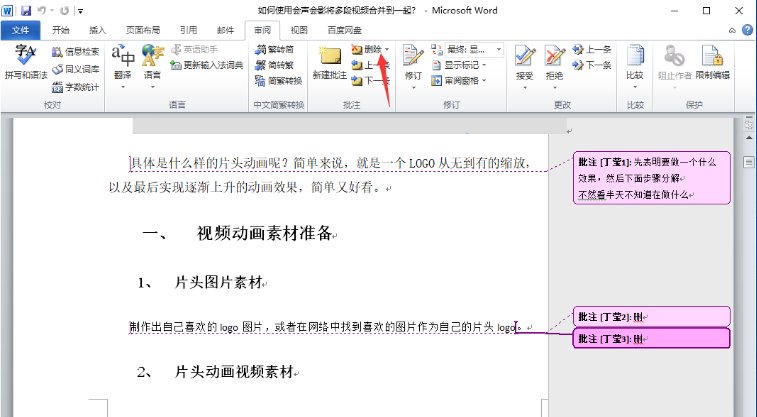Image resolution: width=757 pixels, height=417 pixels.
Task: Undo the last action
Action: pyautogui.click(x=42, y=10)
